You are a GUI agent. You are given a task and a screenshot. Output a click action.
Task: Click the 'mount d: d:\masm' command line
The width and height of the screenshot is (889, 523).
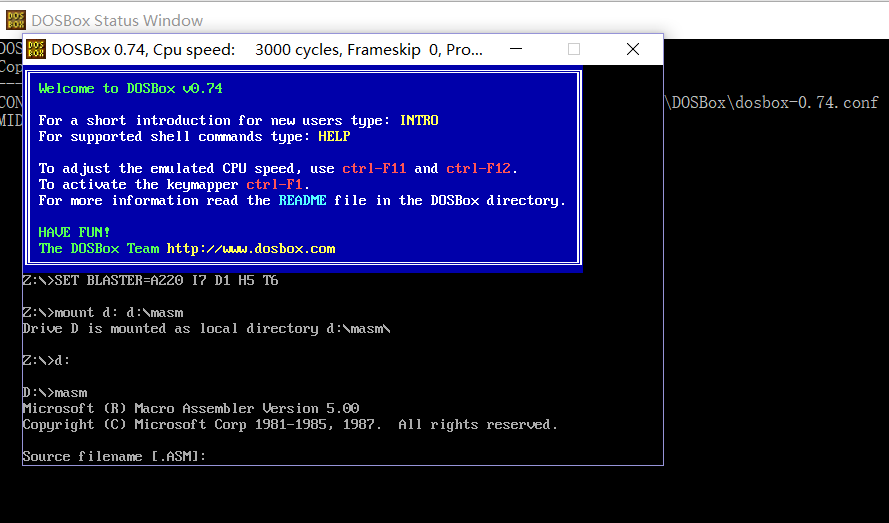coord(103,313)
